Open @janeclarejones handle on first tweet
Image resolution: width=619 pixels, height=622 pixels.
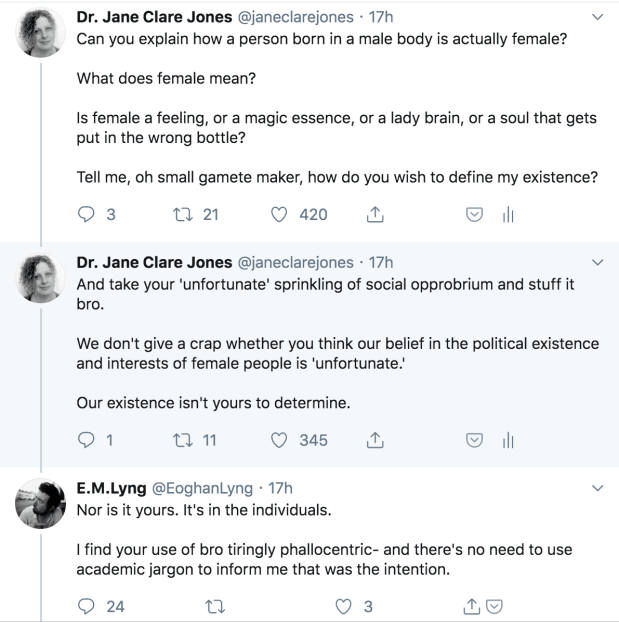(294, 15)
